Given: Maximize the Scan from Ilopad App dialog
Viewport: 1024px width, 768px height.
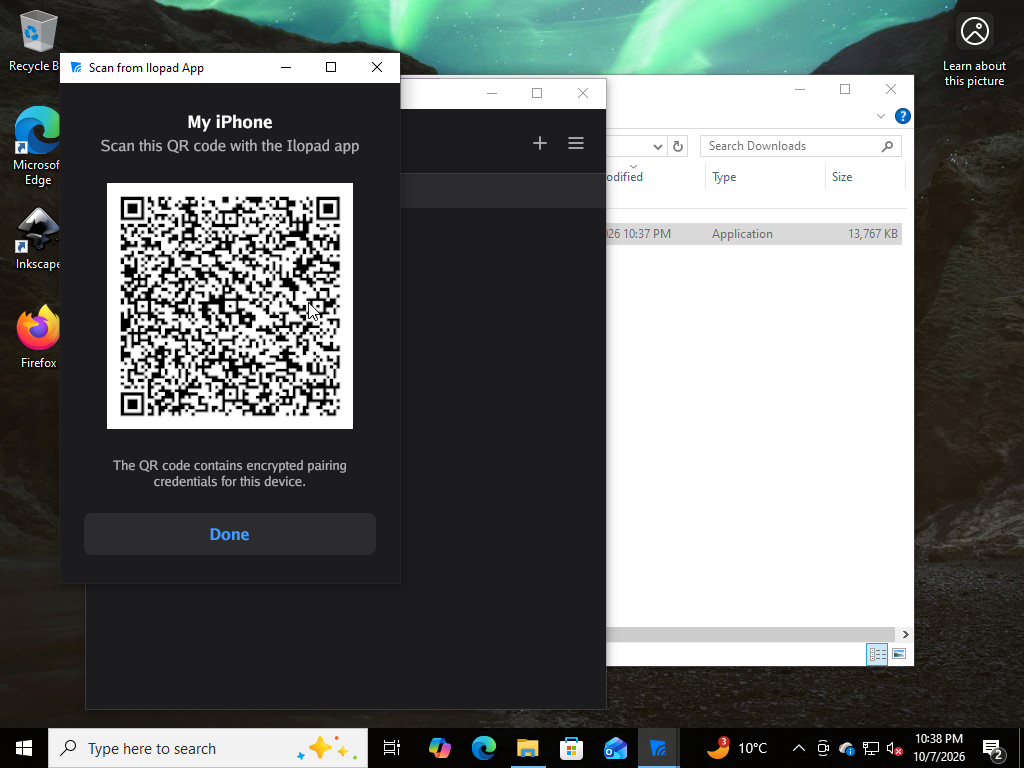Looking at the screenshot, I should pyautogui.click(x=331, y=67).
